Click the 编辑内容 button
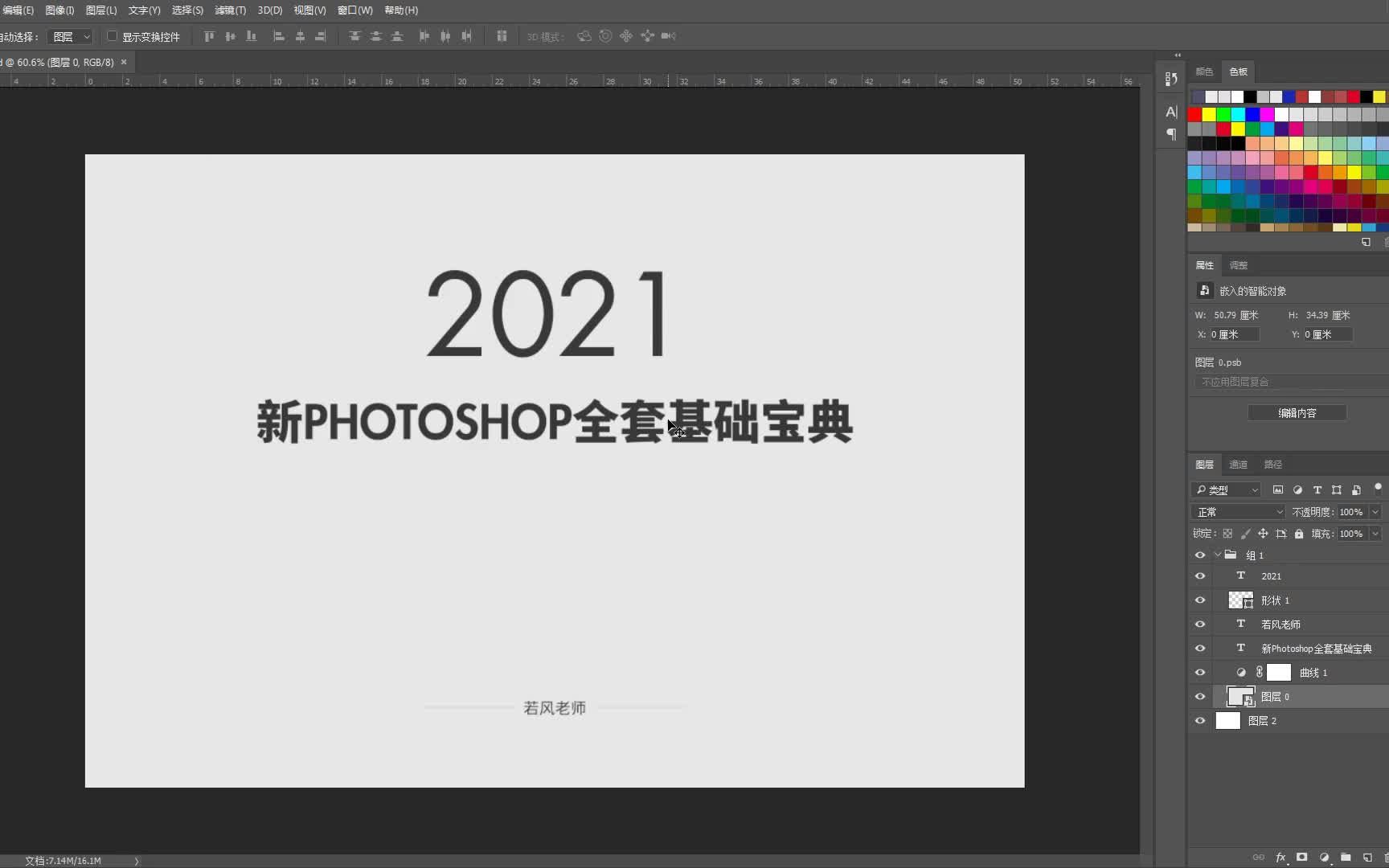This screenshot has width=1389, height=868. [1297, 412]
